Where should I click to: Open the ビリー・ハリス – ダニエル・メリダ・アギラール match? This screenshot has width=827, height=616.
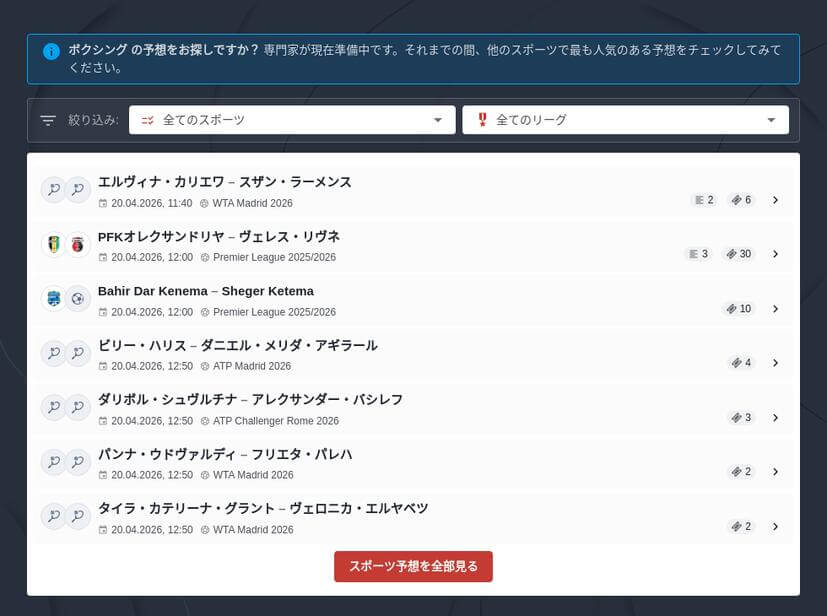(238, 346)
